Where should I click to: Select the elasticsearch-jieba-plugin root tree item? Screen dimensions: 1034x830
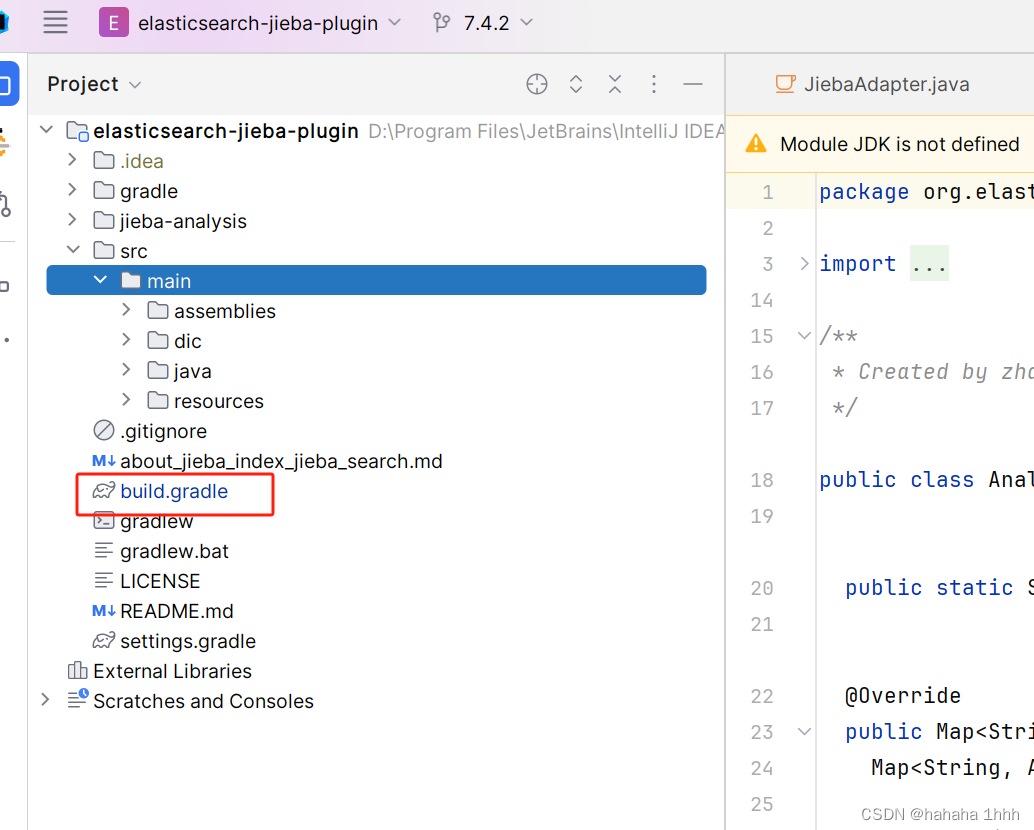pyautogui.click(x=226, y=131)
